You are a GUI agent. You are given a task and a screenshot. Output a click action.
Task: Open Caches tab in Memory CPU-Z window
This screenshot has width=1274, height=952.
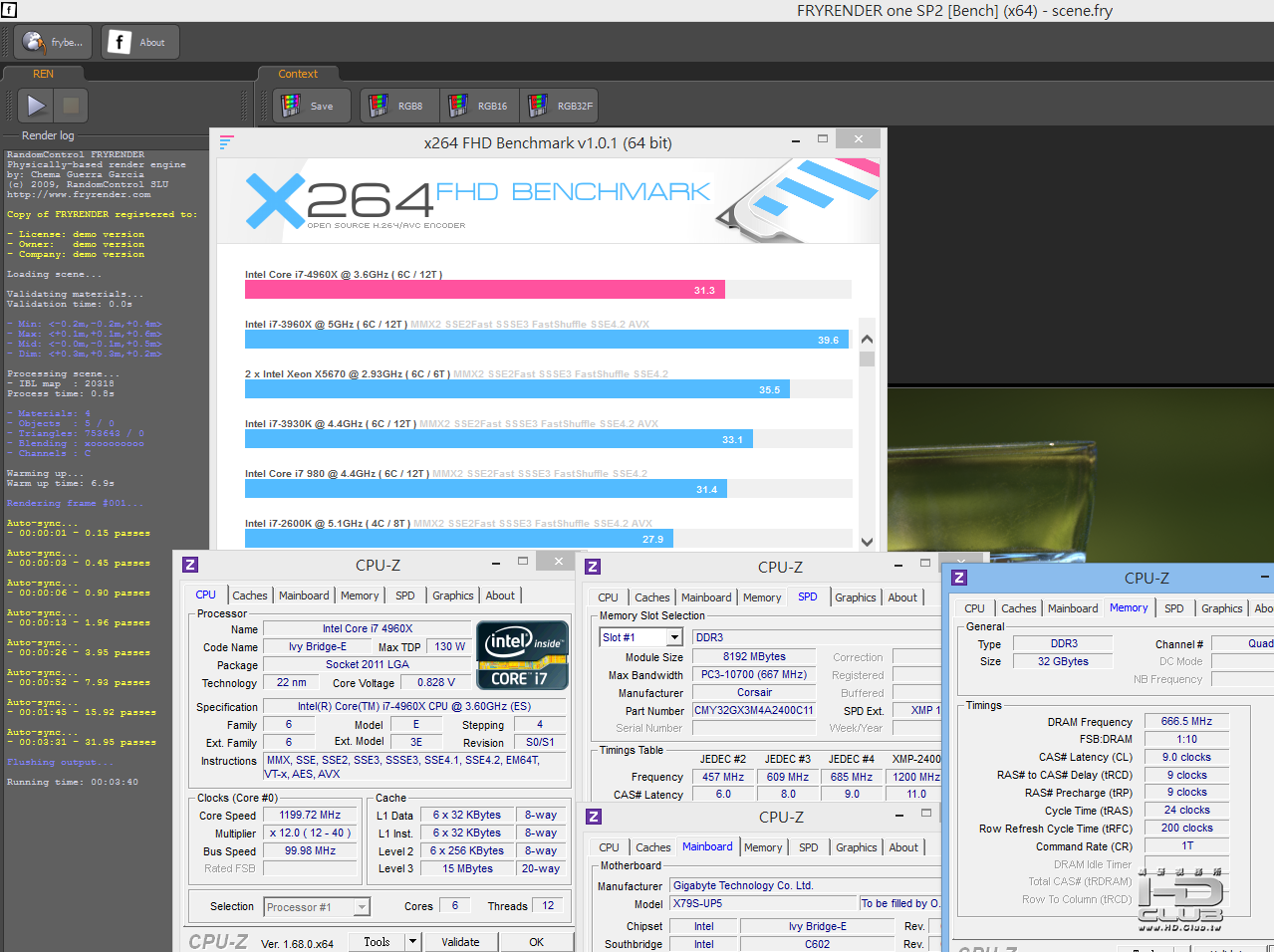pyautogui.click(x=1019, y=608)
